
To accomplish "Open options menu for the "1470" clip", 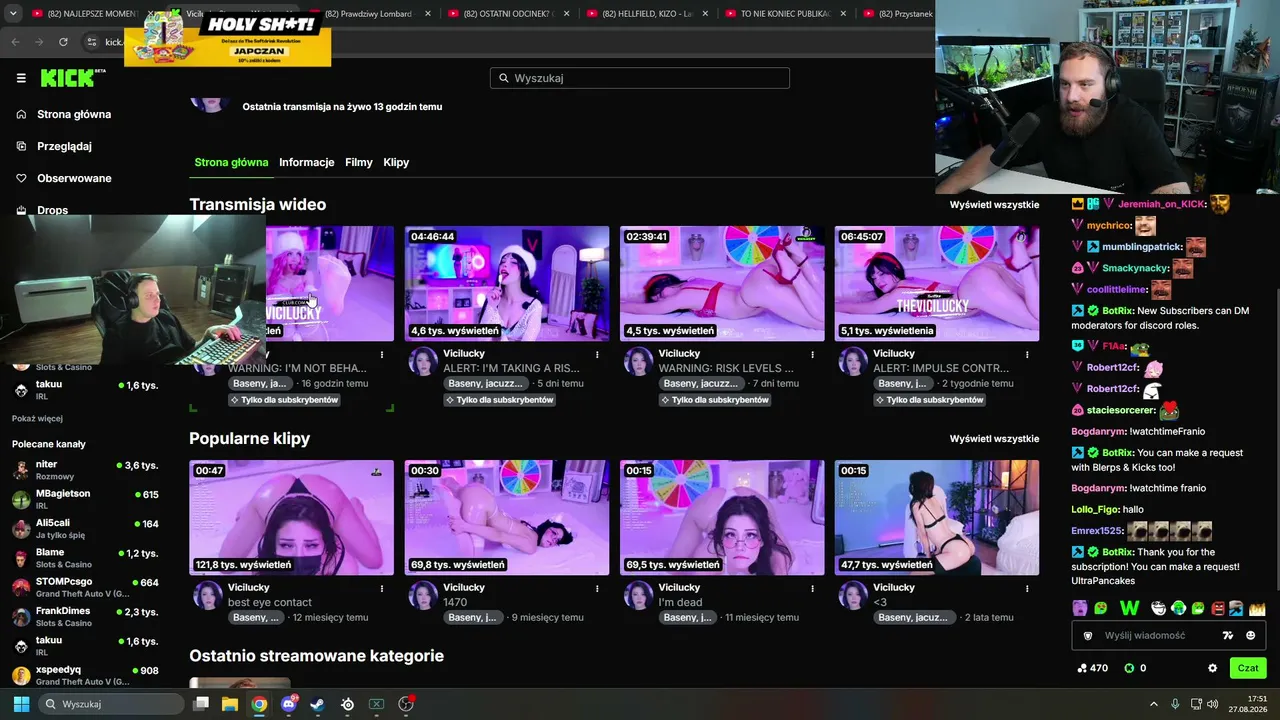I will tap(597, 588).
